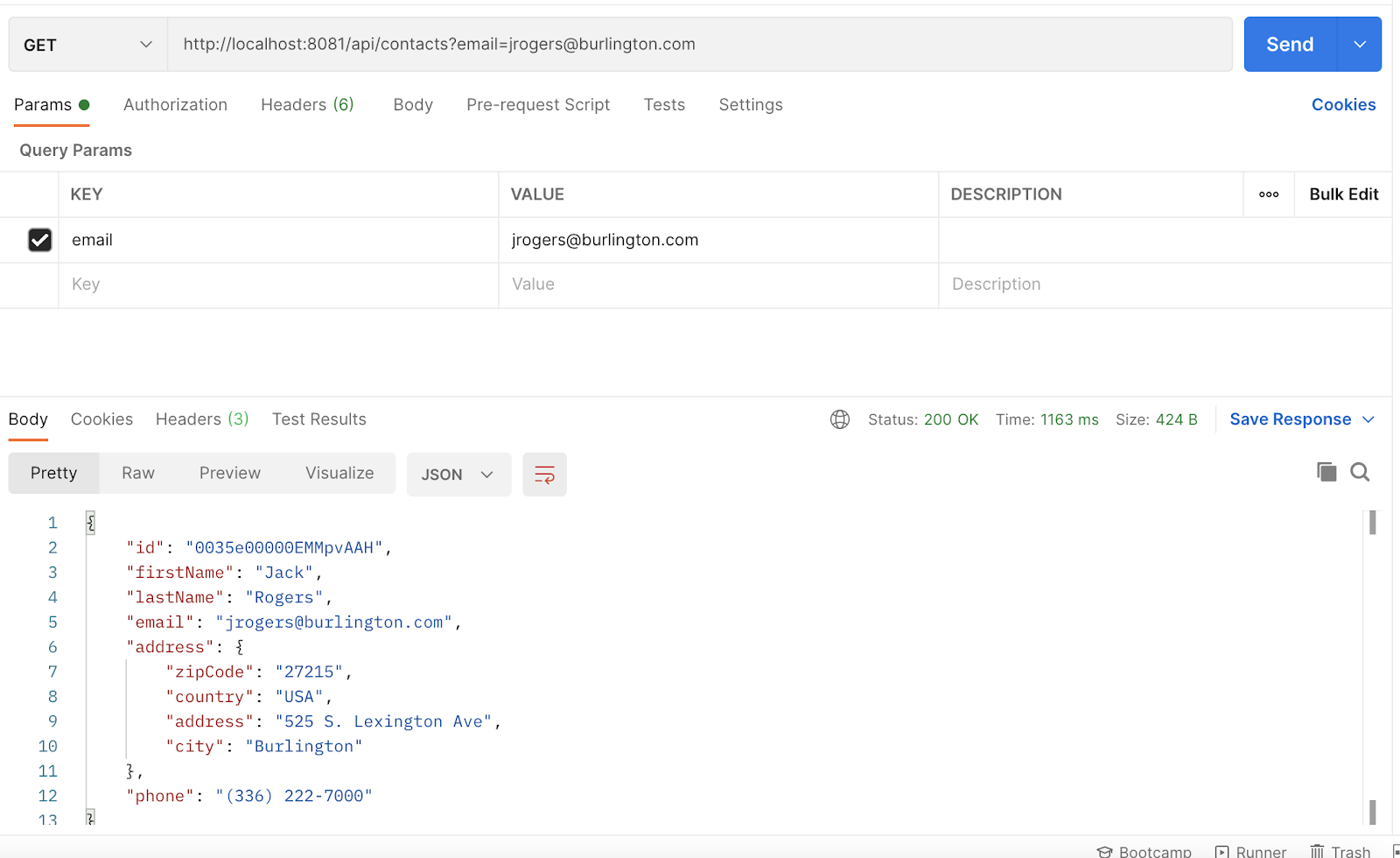Open the Test Results tab
Image resolution: width=1400 pixels, height=858 pixels.
coord(319,419)
